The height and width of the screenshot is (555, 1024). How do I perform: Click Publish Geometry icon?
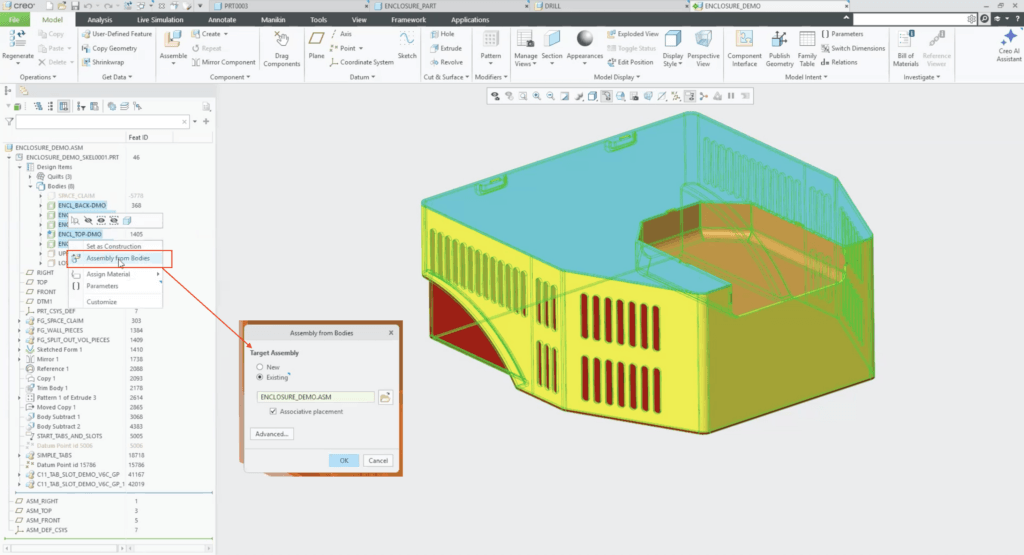[779, 39]
